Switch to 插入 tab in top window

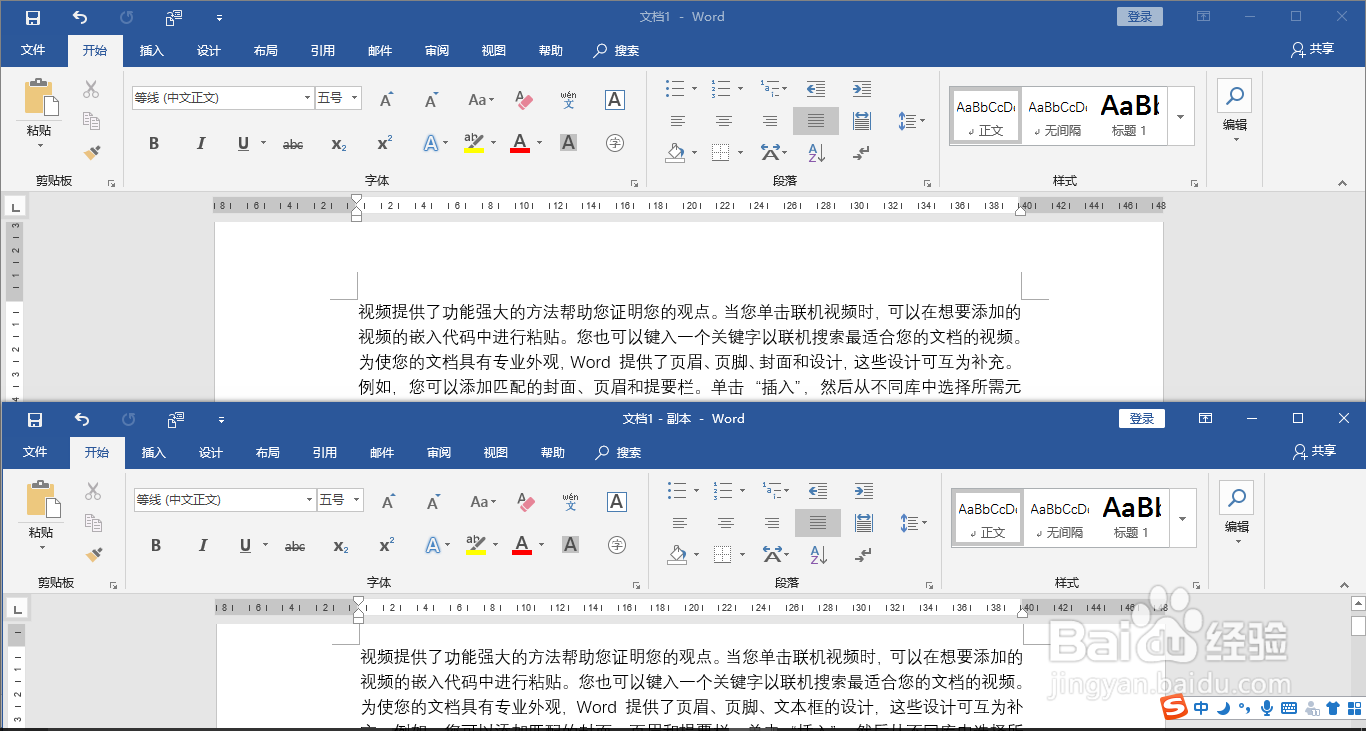click(151, 51)
